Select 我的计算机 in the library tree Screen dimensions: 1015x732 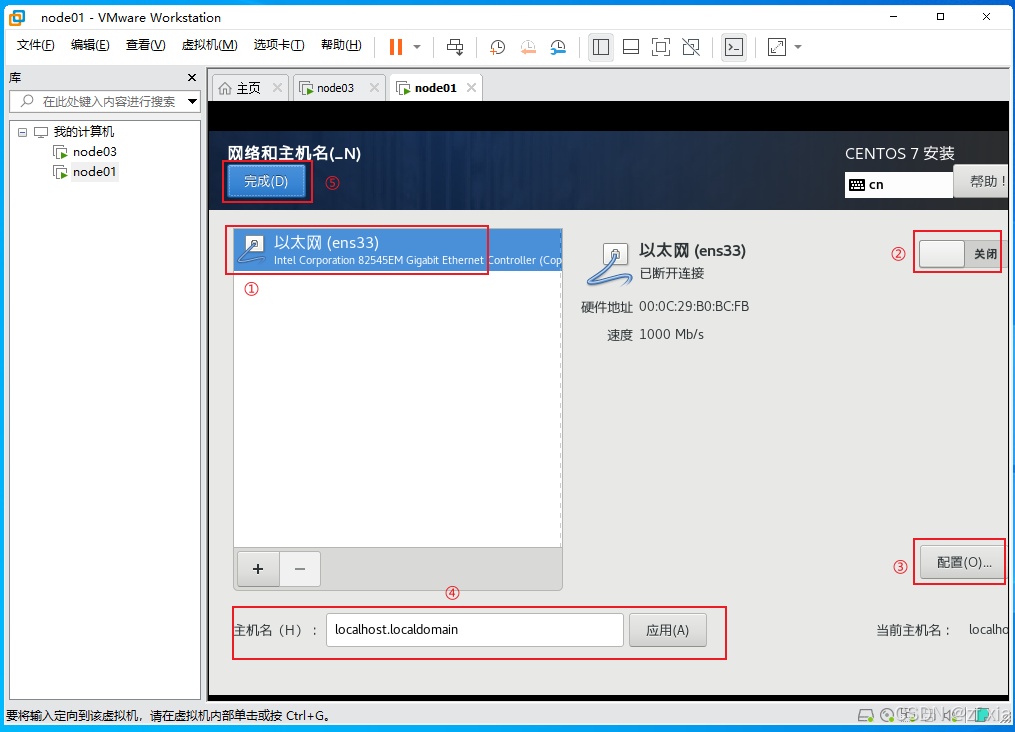pos(84,132)
